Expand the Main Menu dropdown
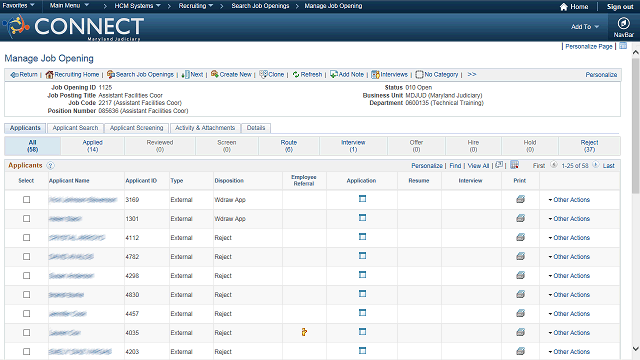The height and width of the screenshot is (360, 640). [x=69, y=6]
